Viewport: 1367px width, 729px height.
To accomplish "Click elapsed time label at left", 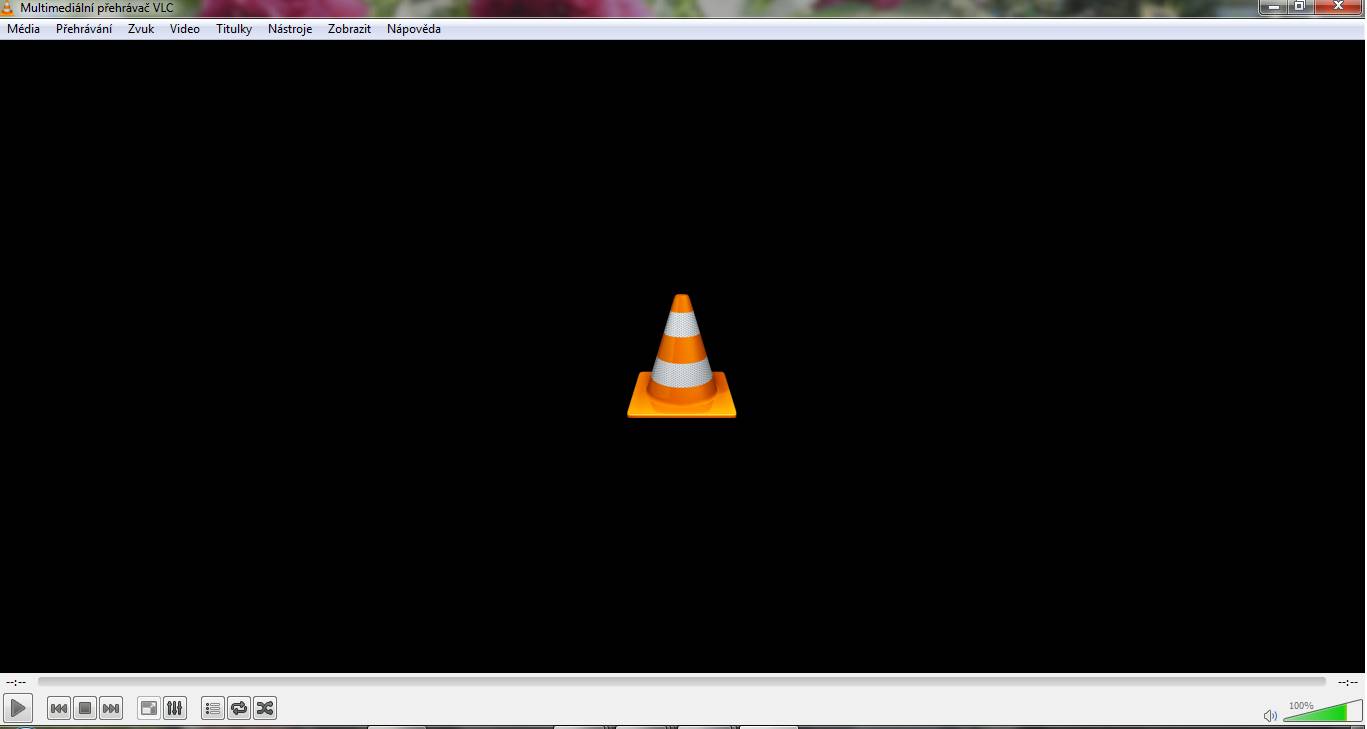I will point(16,682).
